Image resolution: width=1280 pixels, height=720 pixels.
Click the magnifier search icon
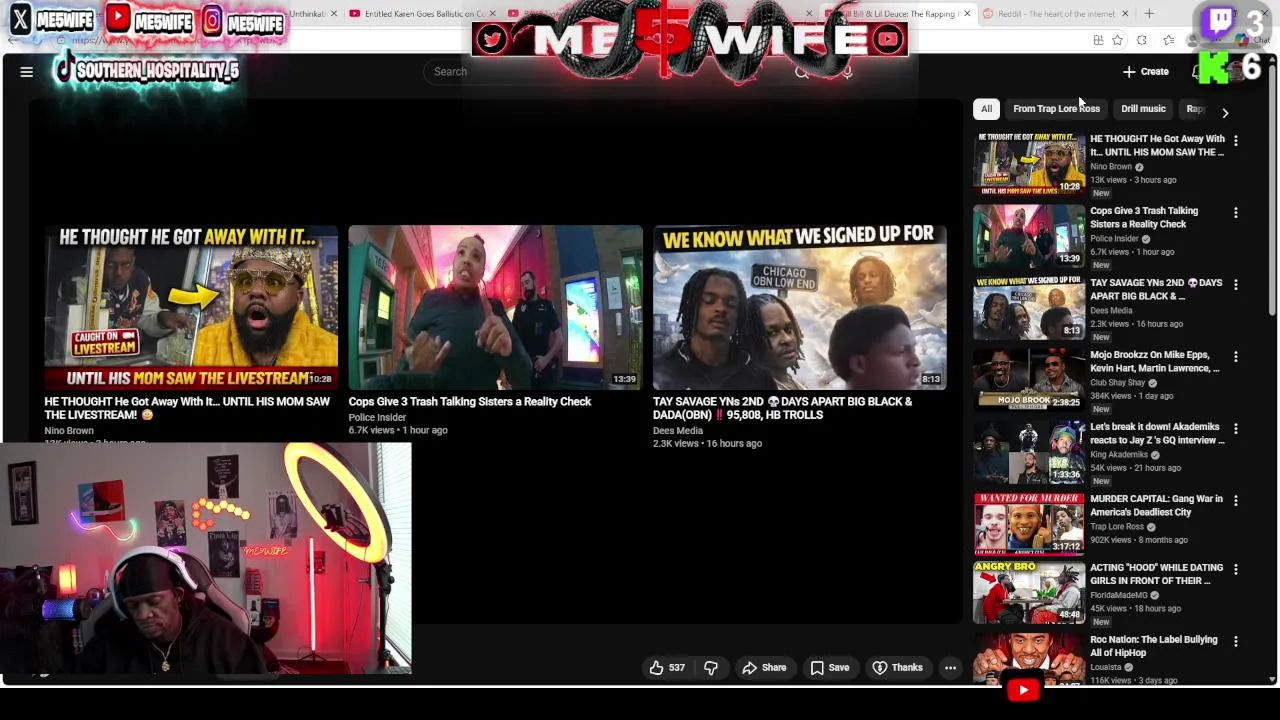point(802,72)
